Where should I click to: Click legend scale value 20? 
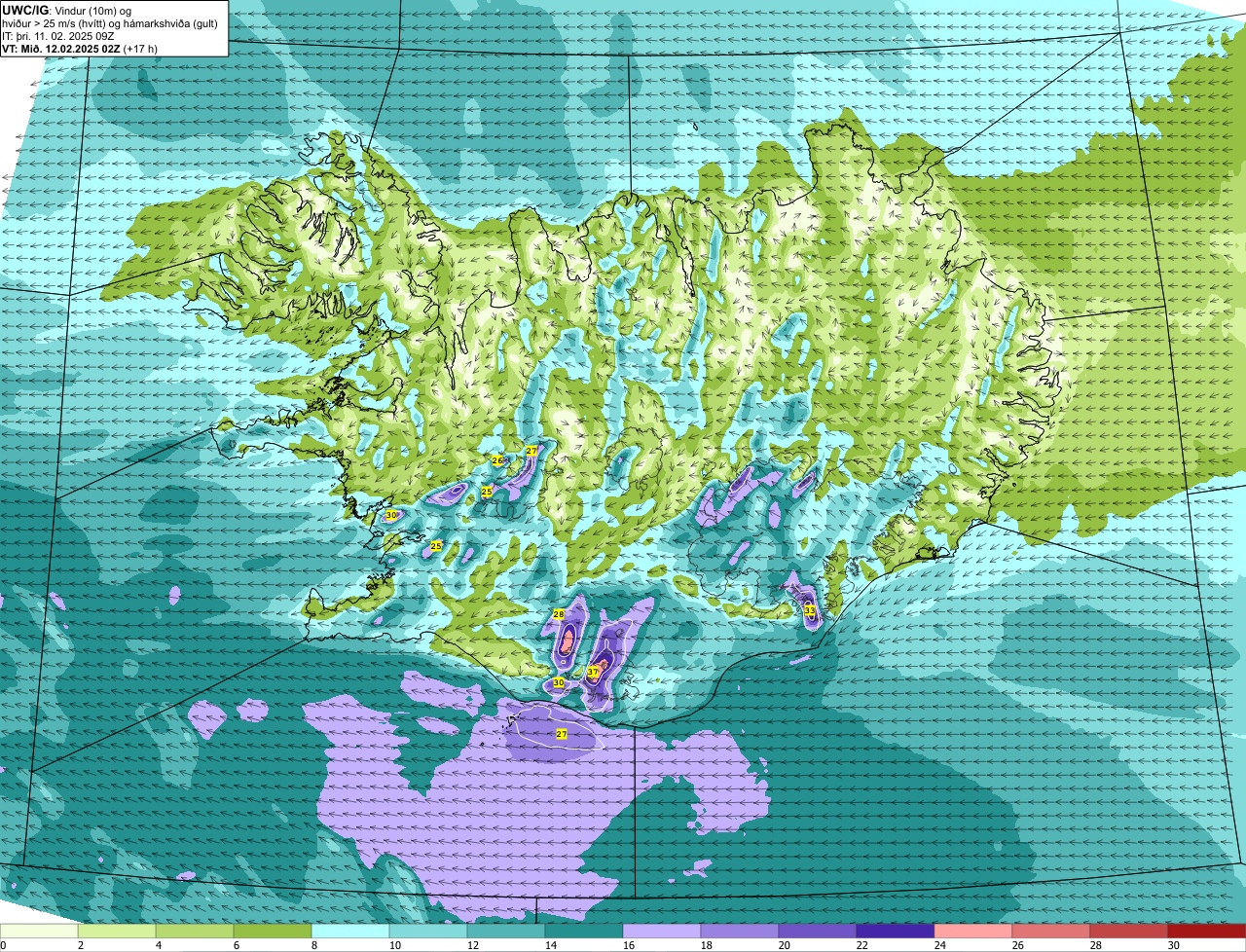(x=785, y=945)
